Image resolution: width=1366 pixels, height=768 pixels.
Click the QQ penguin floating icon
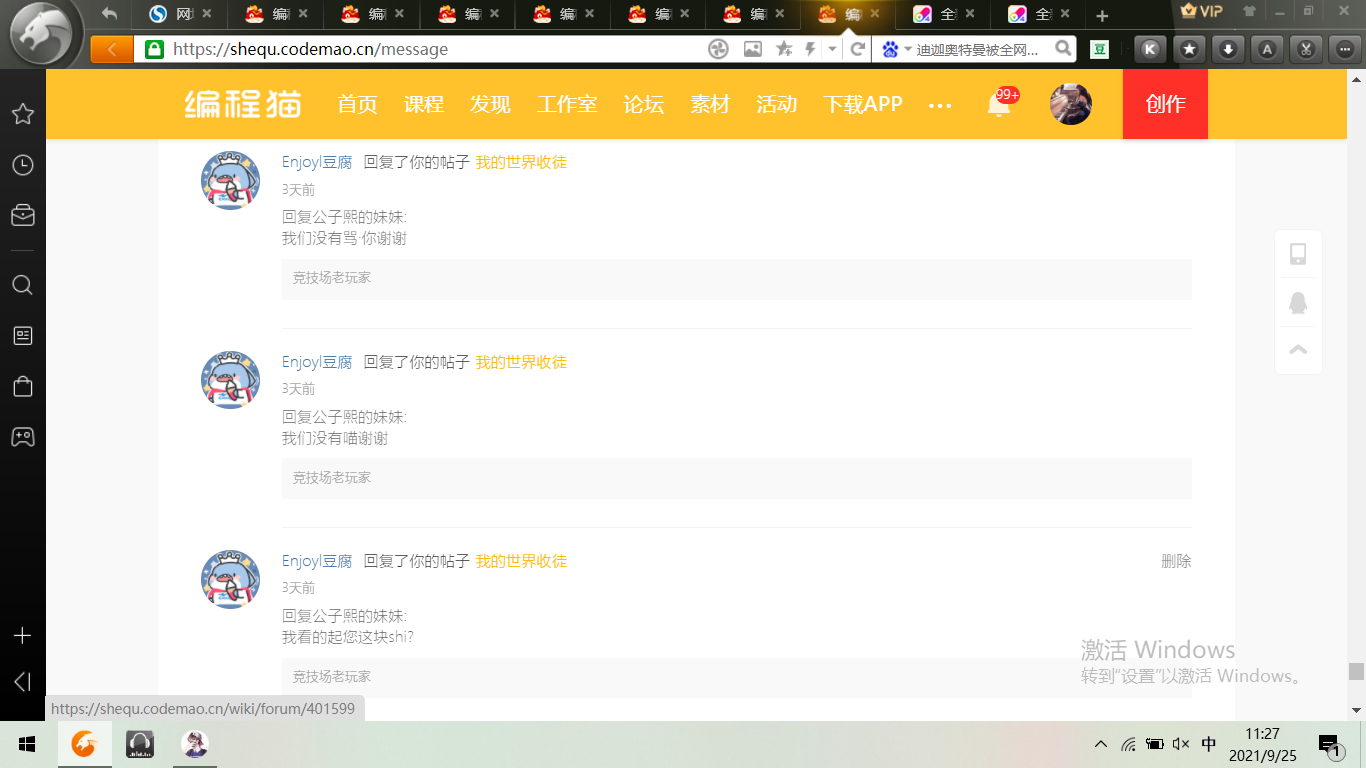[x=1298, y=302]
